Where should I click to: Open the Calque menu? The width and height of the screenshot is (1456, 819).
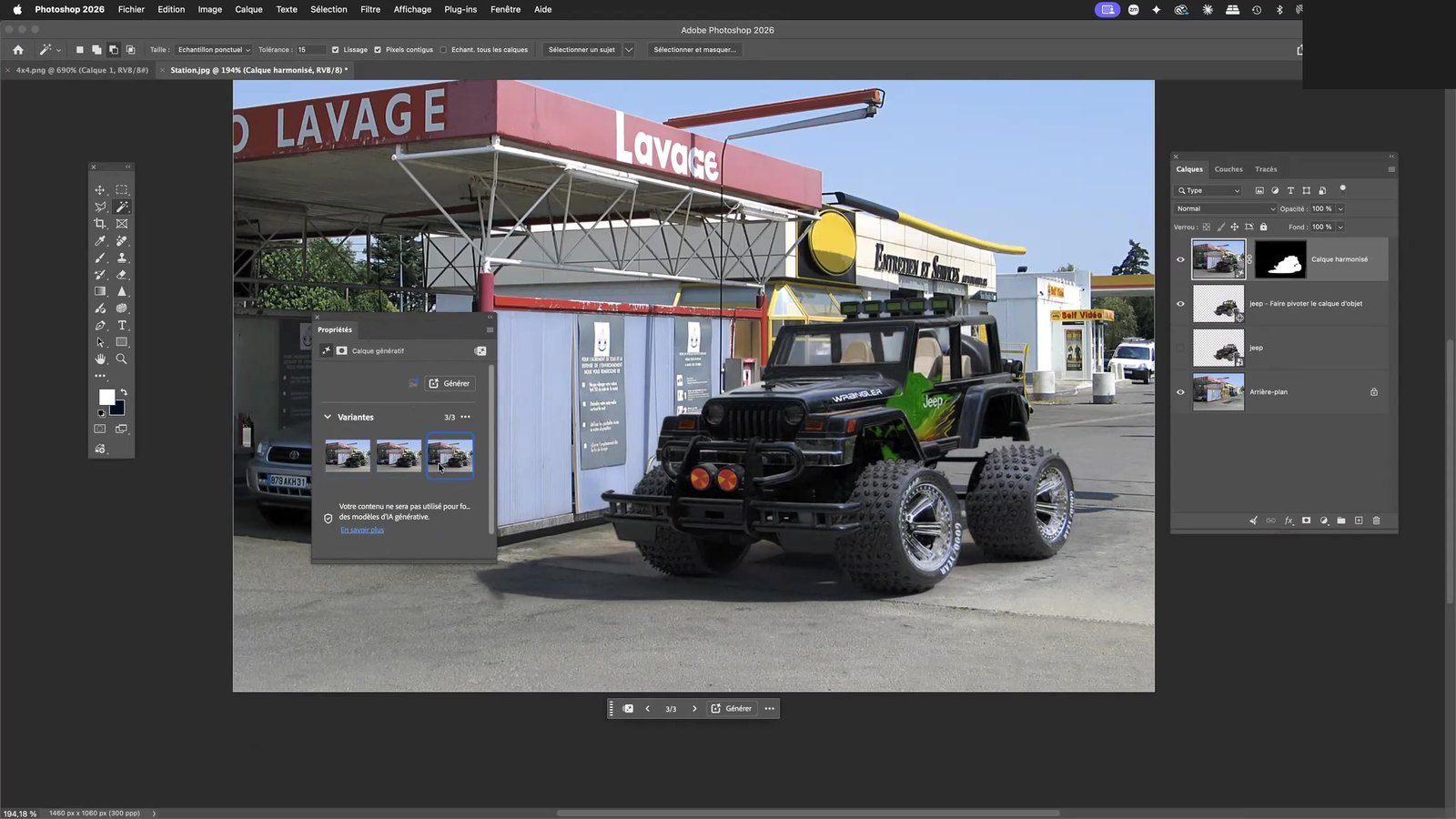pyautogui.click(x=248, y=9)
